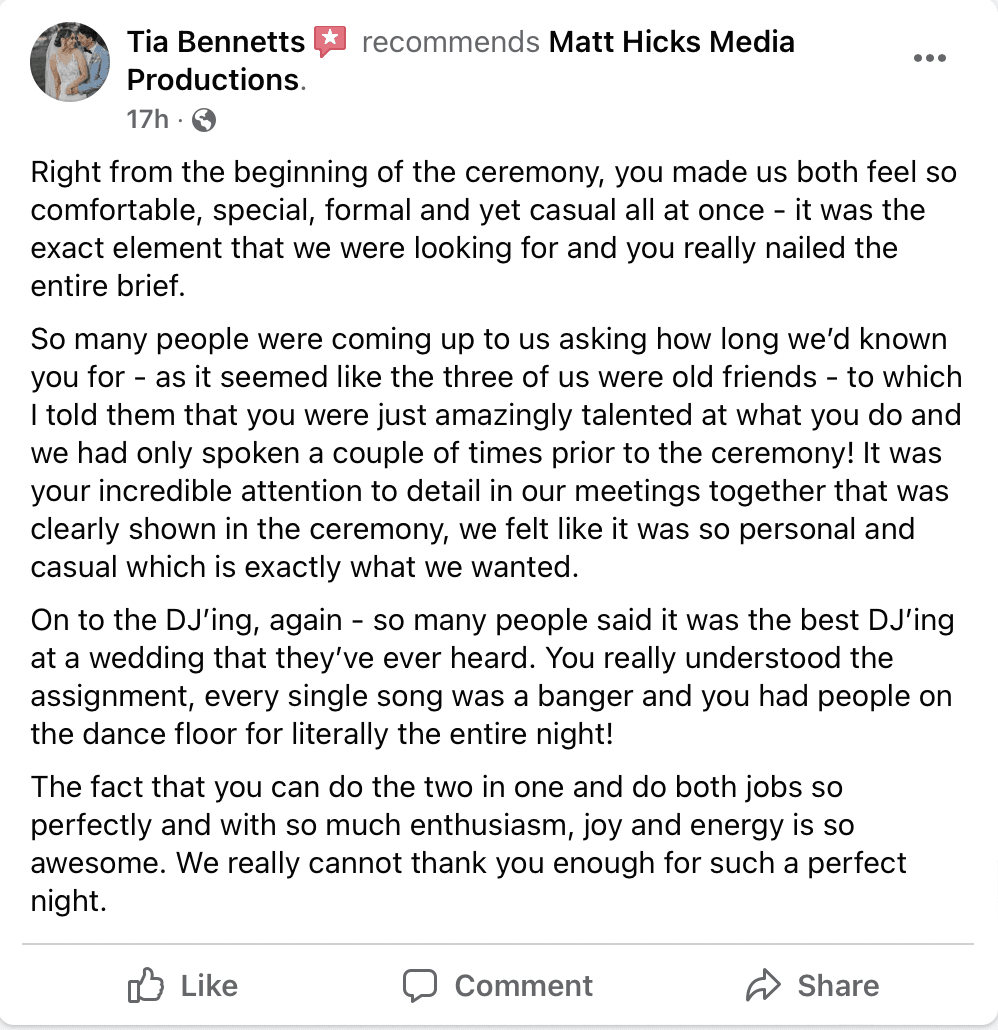Click the word "Productions" in the page name
Image resolution: width=998 pixels, height=1030 pixels.
(213, 80)
